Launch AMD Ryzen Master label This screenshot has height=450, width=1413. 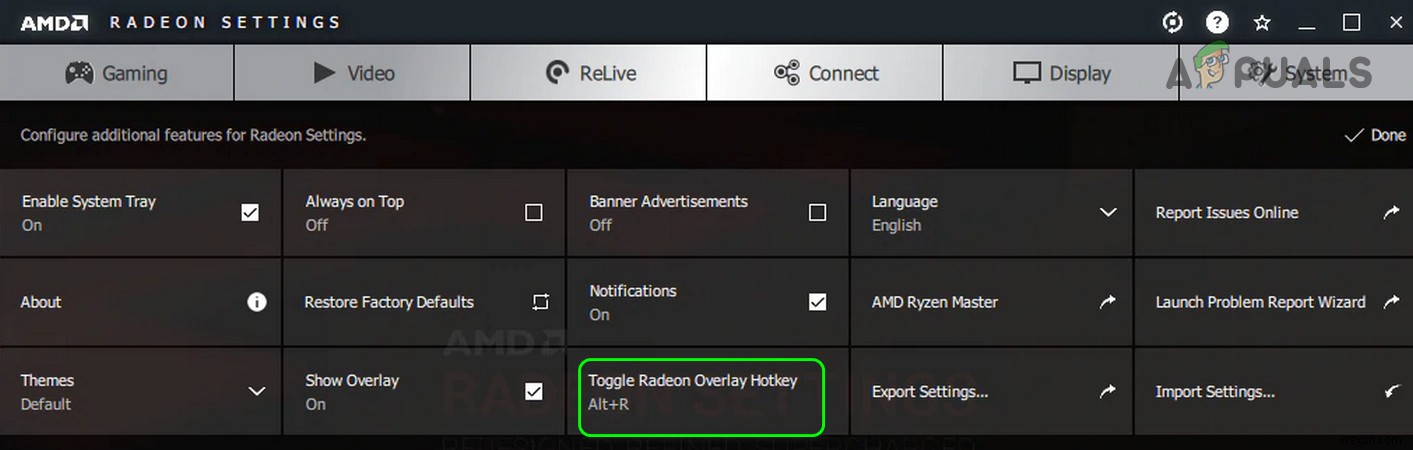click(935, 302)
